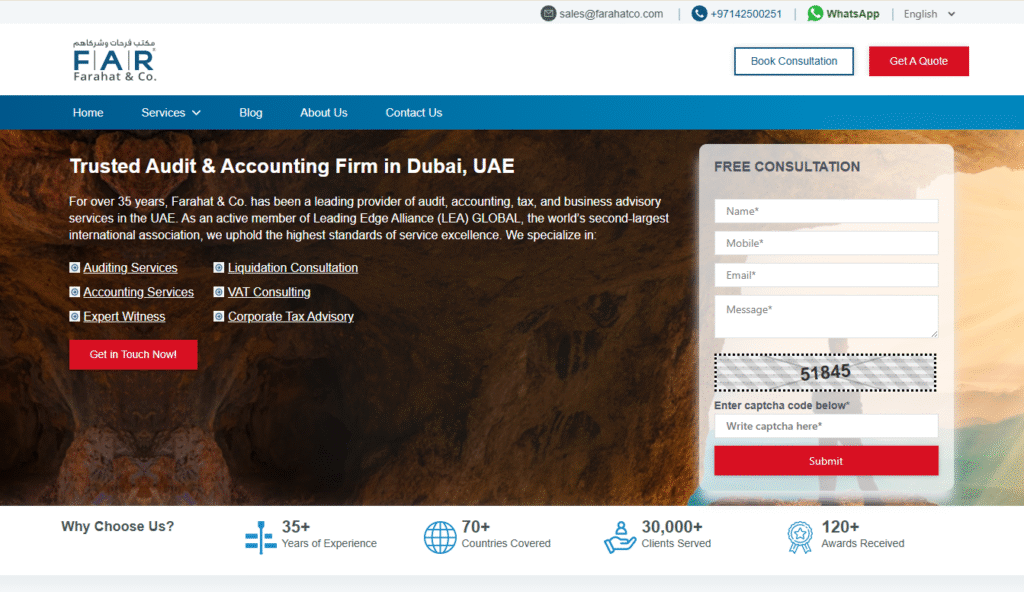Click the Get A Quote button
The width and height of the screenshot is (1024, 592).
[918, 61]
